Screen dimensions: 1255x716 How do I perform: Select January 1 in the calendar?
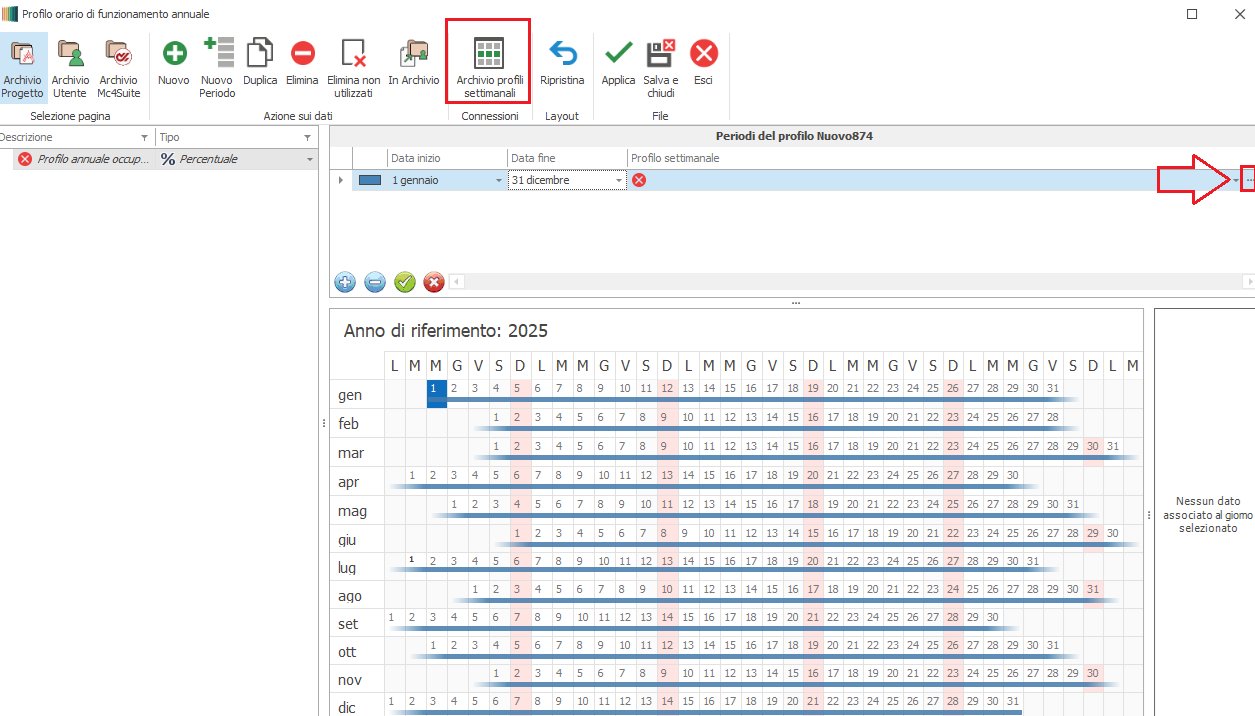[435, 388]
